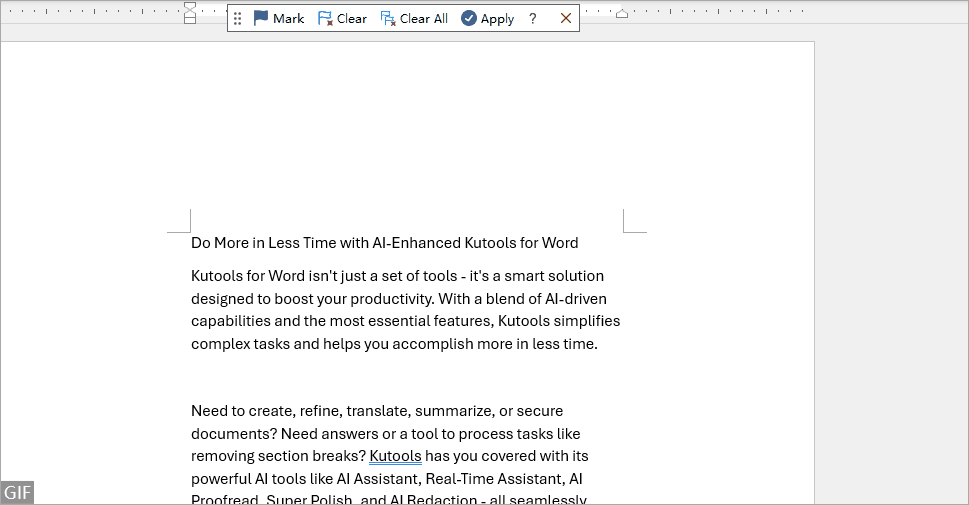Click the heading 'Do More in Less Time'
Image resolution: width=969 pixels, height=505 pixels.
tap(384, 243)
